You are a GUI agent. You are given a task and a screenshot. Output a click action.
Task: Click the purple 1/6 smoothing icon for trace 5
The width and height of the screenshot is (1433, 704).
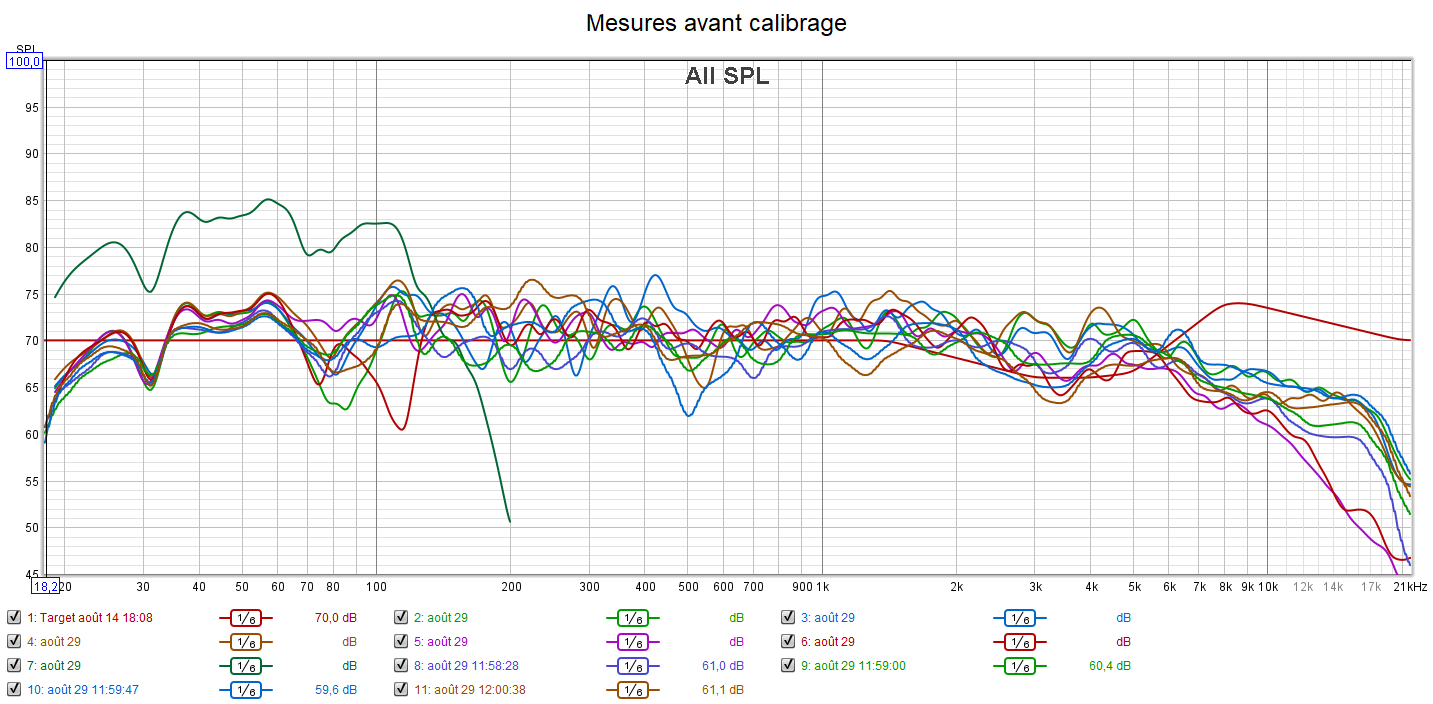tap(632, 642)
